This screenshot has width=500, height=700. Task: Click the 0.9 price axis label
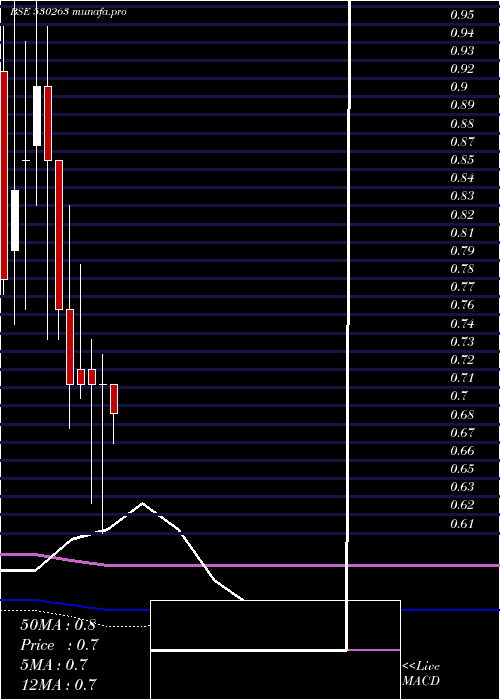[x=458, y=87]
